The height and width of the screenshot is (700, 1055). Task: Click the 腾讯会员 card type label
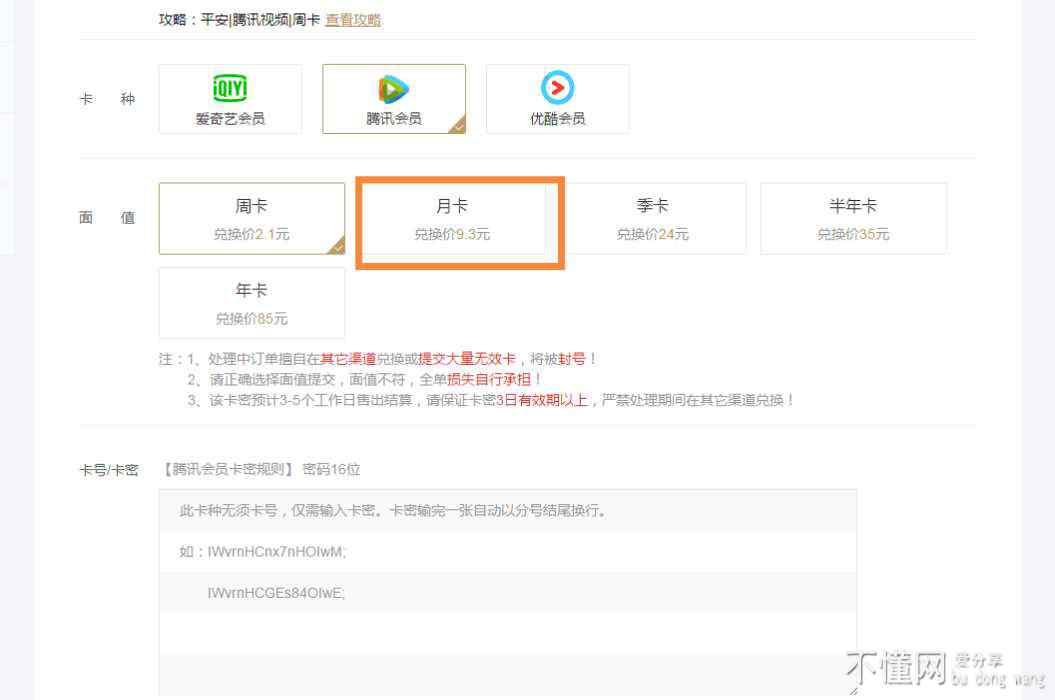(393, 118)
